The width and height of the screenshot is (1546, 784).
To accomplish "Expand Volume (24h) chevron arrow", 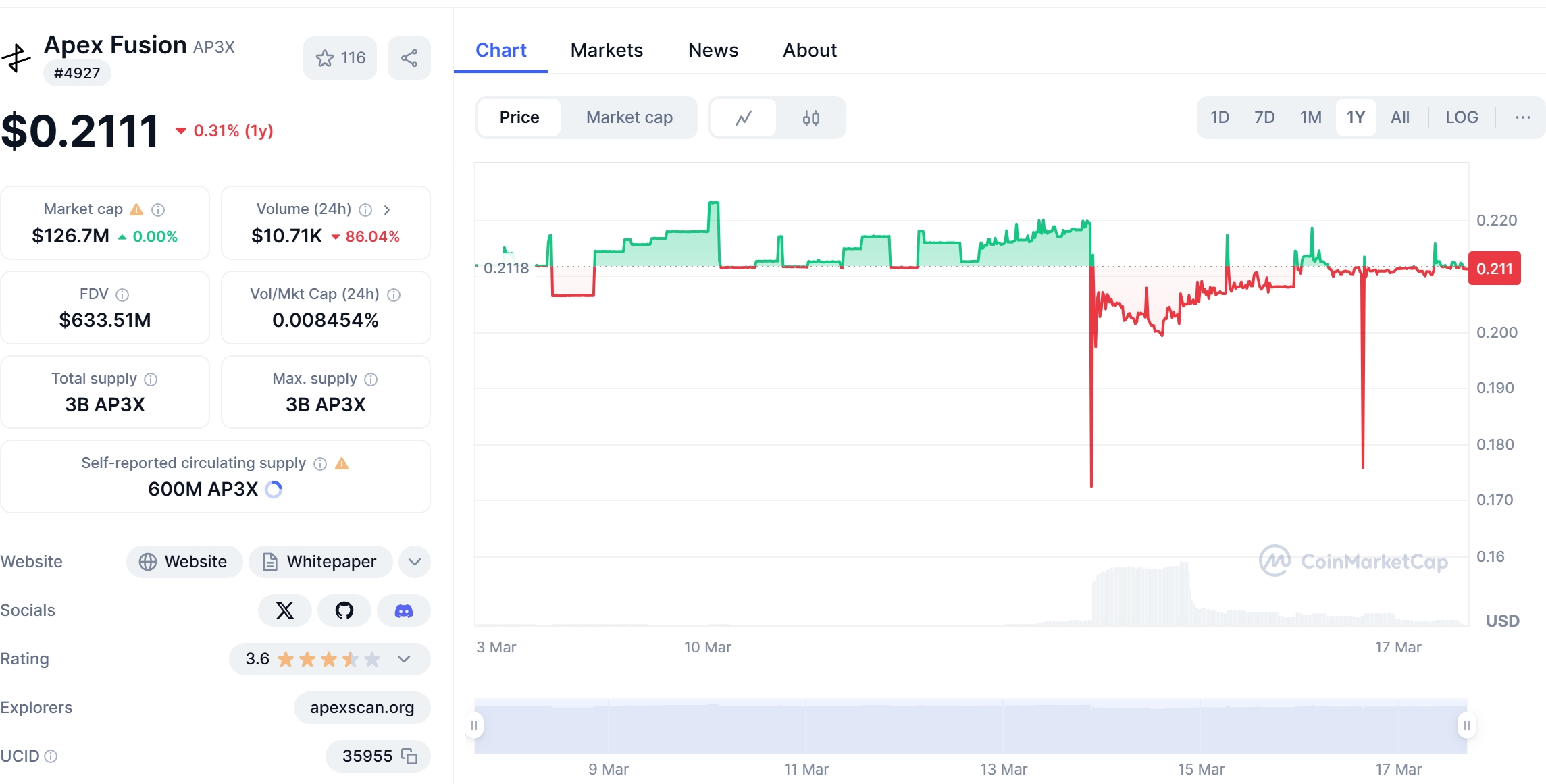I will [x=387, y=210].
